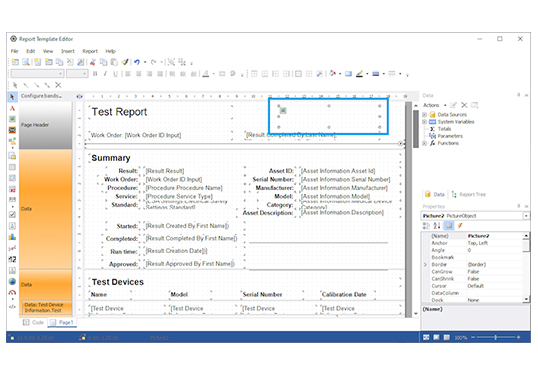Toggle center text alignment
Screen dimensions: 538x374
[x=139, y=73]
